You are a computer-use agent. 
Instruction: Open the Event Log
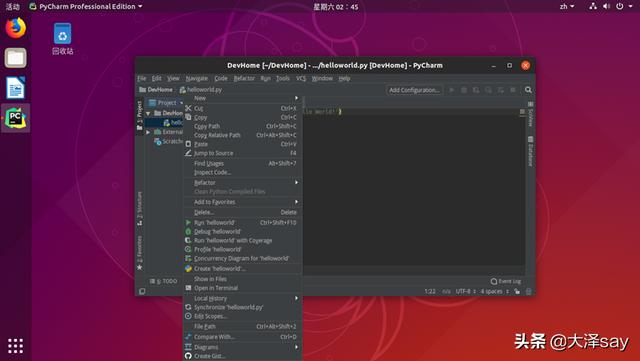pyautogui.click(x=506, y=281)
